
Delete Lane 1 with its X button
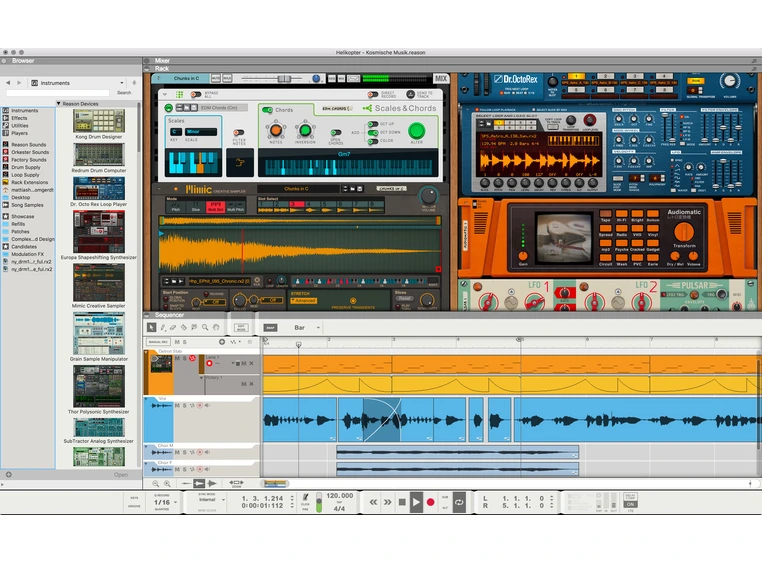click(x=251, y=364)
